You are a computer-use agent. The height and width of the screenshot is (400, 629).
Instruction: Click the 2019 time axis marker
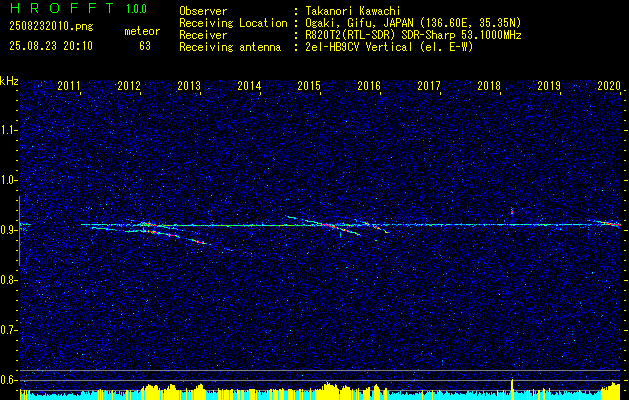tap(549, 85)
